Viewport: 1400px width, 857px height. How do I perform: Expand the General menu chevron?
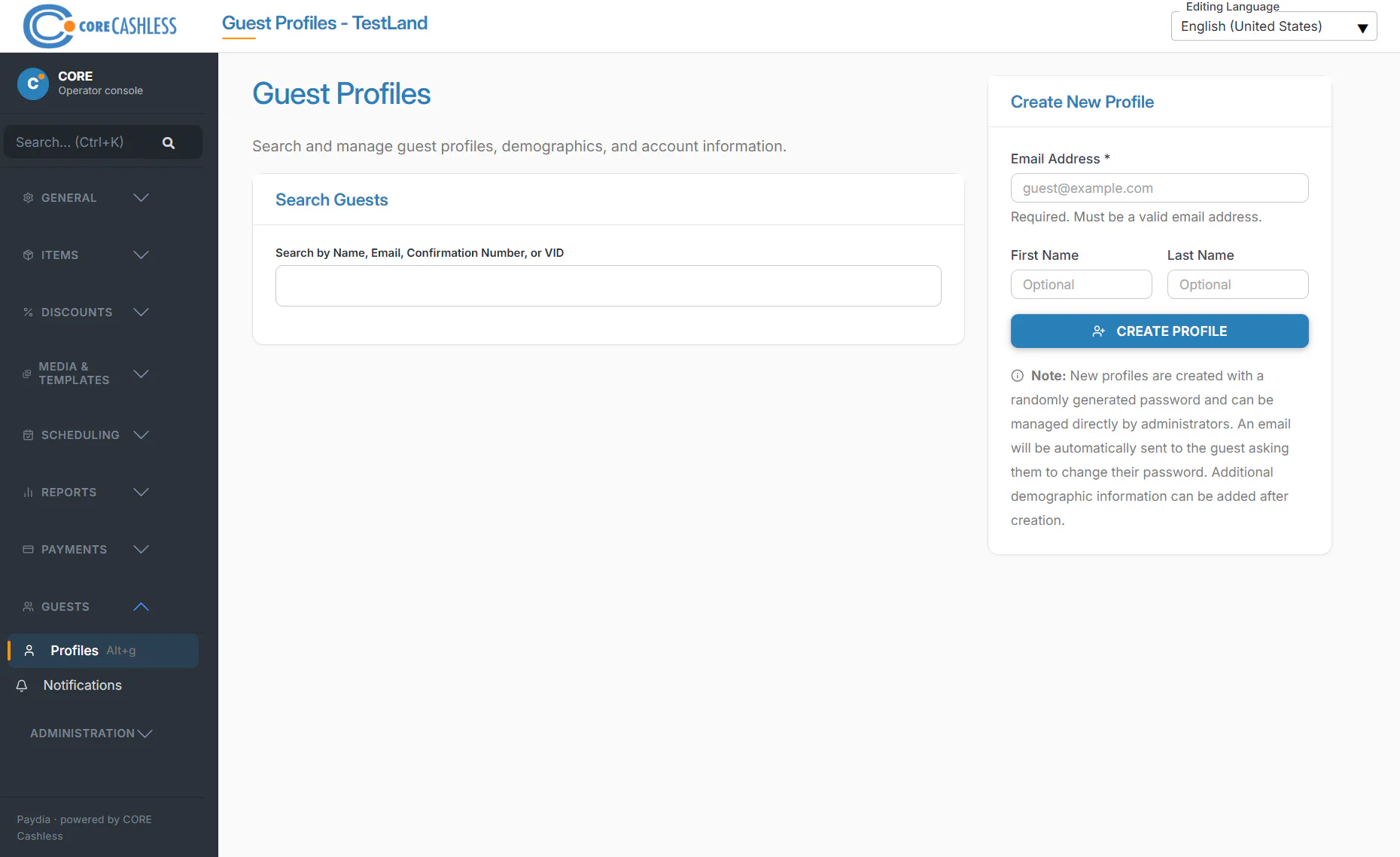click(x=141, y=198)
